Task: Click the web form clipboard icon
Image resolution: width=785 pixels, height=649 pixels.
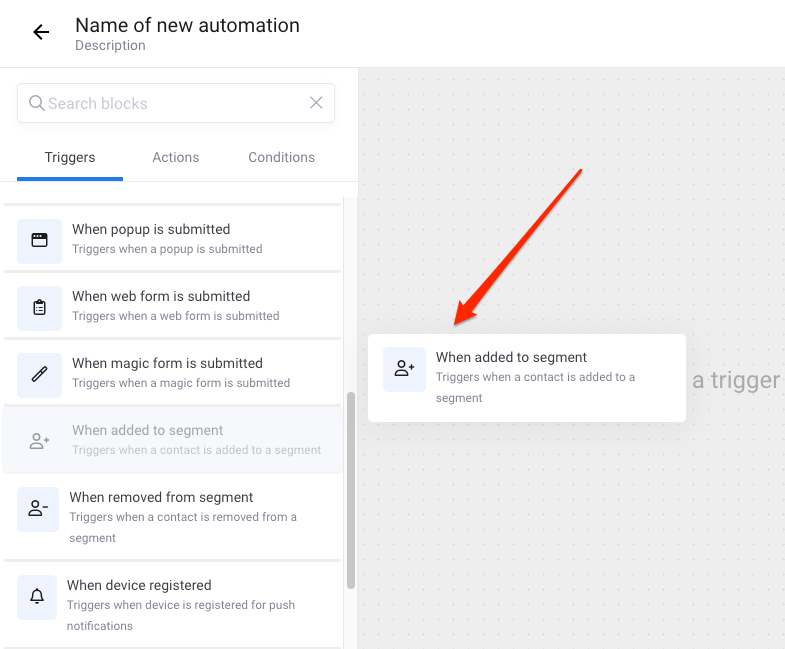Action: pyautogui.click(x=40, y=308)
